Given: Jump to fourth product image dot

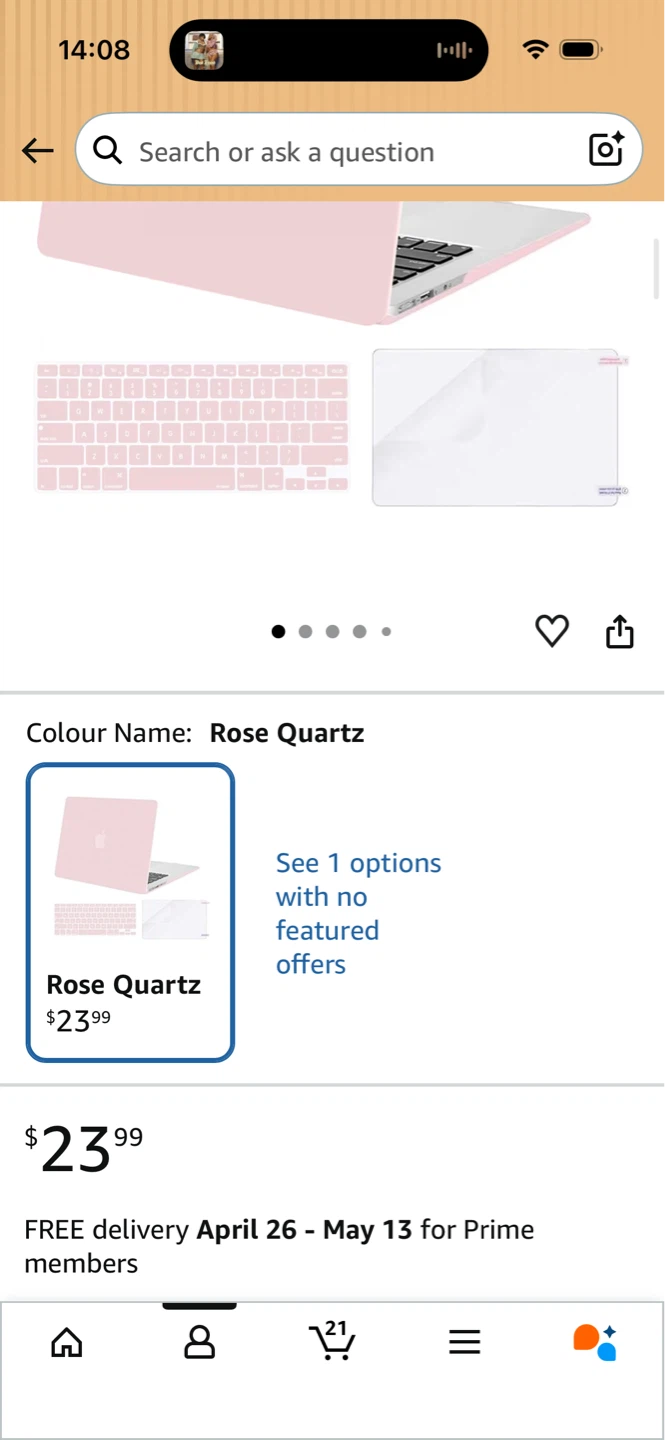Looking at the screenshot, I should tap(359, 631).
